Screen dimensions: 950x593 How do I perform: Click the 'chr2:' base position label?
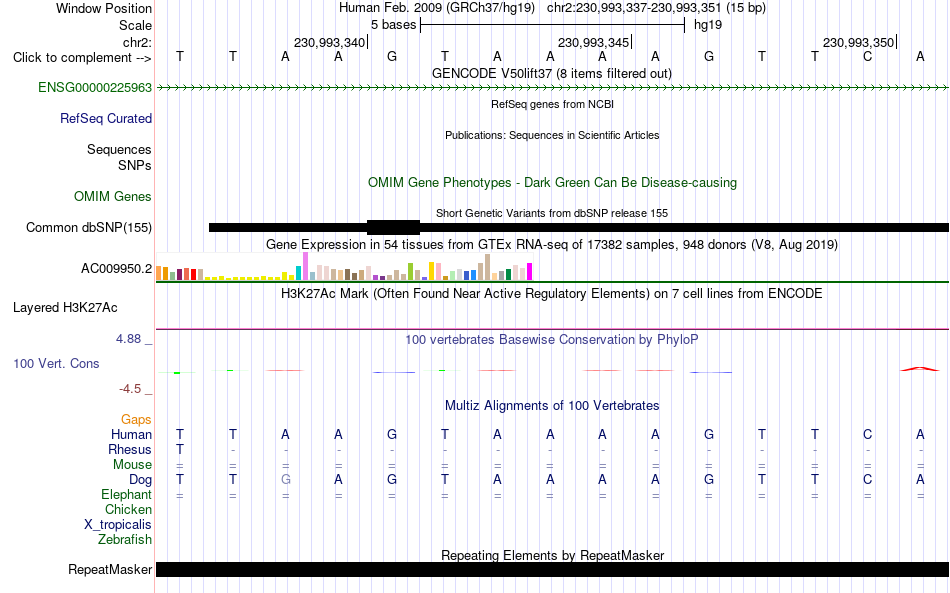(137, 42)
